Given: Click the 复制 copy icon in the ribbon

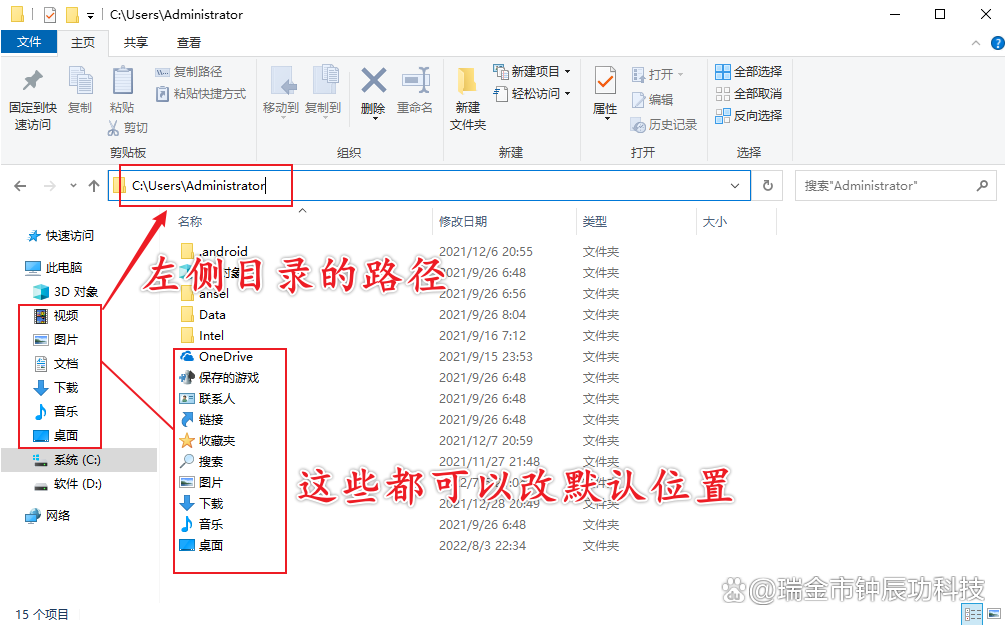Looking at the screenshot, I should pos(81,81).
